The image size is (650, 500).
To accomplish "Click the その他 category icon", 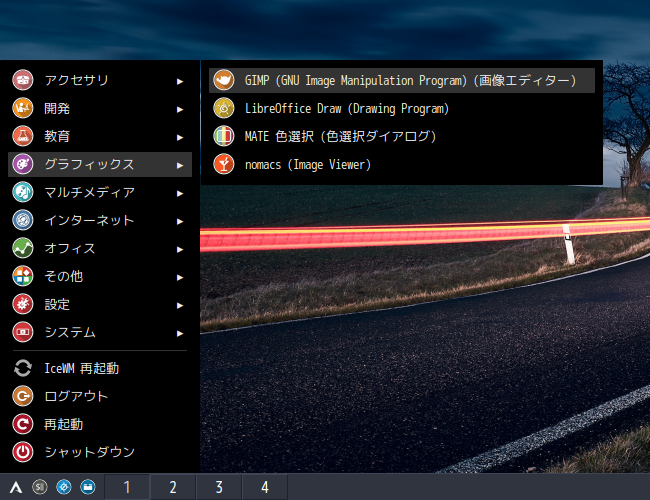I will coord(23,276).
